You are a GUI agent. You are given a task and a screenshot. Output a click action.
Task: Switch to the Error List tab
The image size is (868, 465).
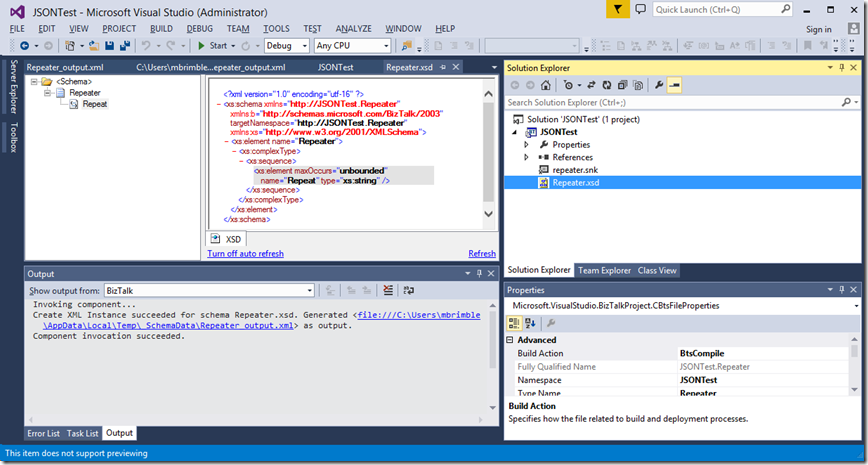(x=44, y=433)
